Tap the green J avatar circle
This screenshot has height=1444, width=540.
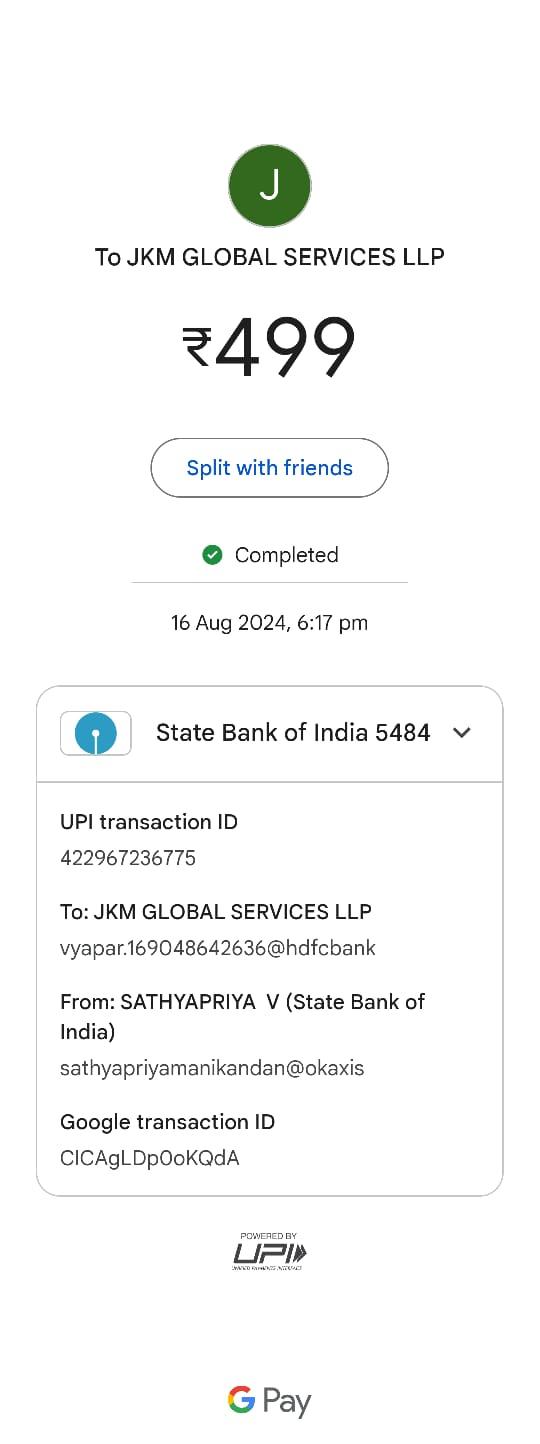pos(270,185)
